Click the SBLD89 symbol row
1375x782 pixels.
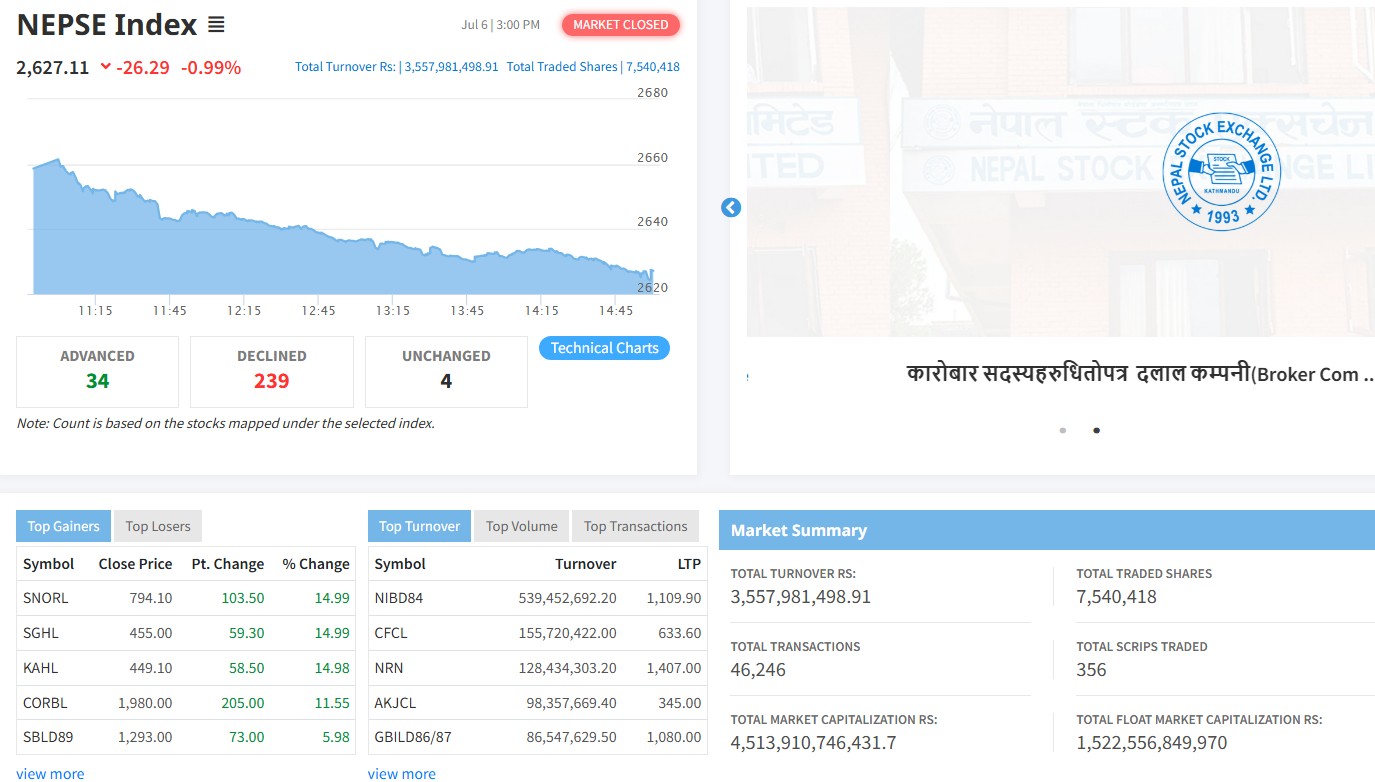(186, 737)
